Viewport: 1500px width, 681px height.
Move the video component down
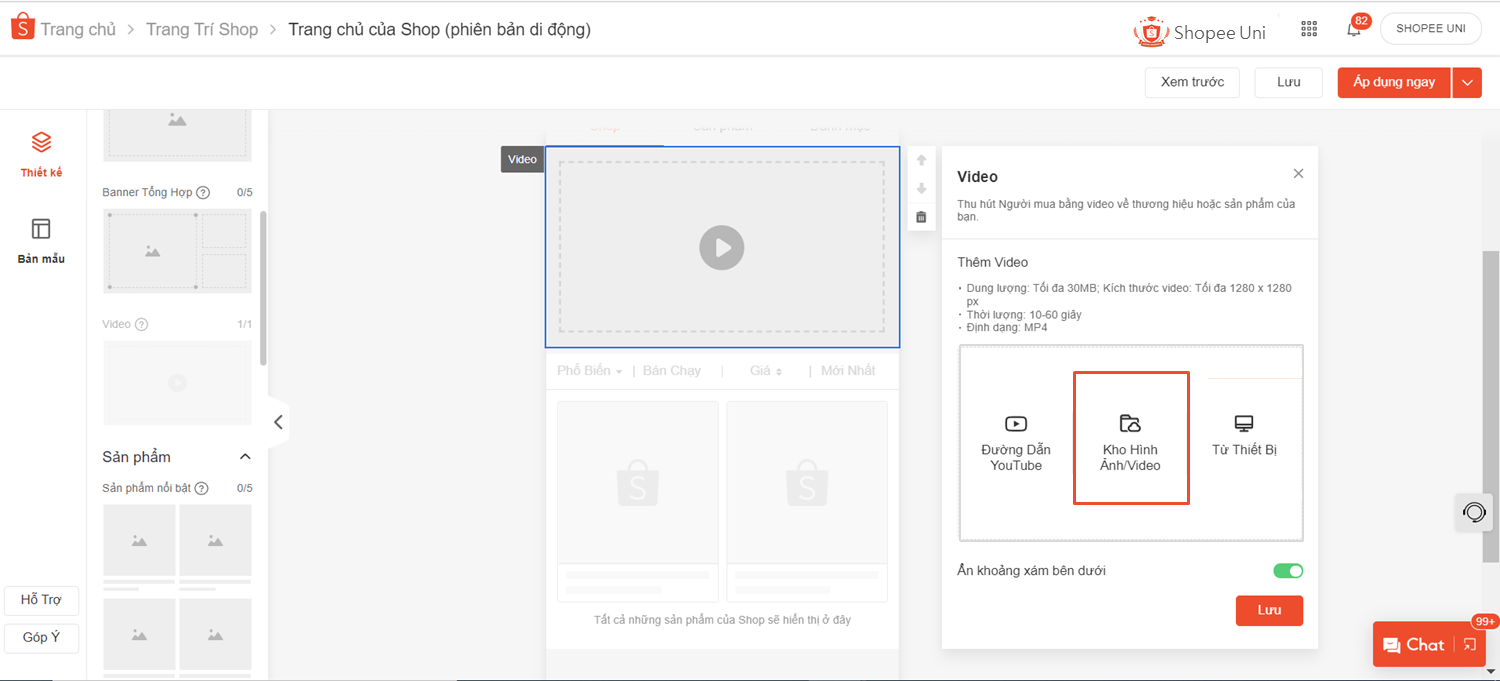pyautogui.click(x=921, y=189)
